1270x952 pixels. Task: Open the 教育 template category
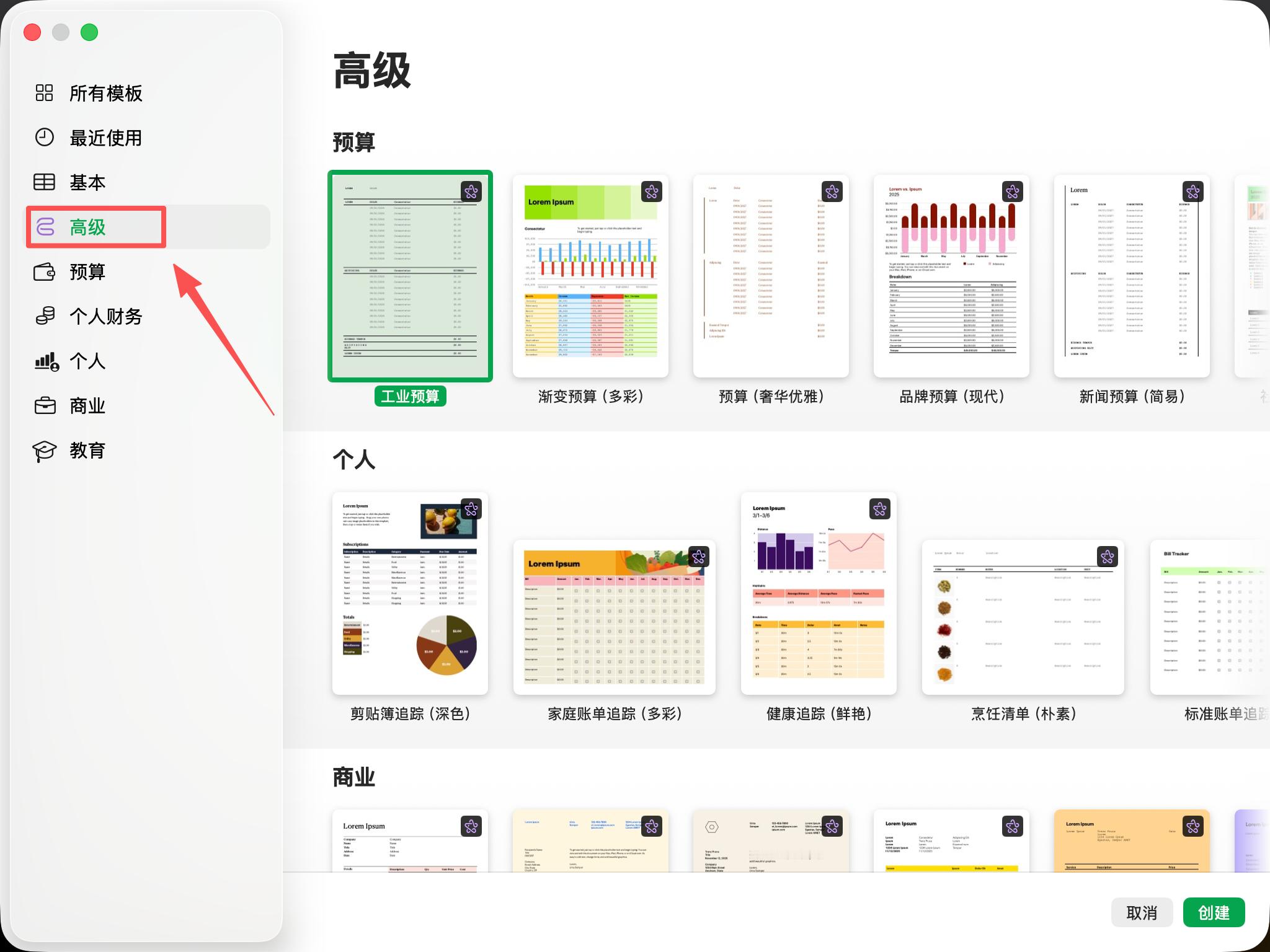(x=87, y=451)
